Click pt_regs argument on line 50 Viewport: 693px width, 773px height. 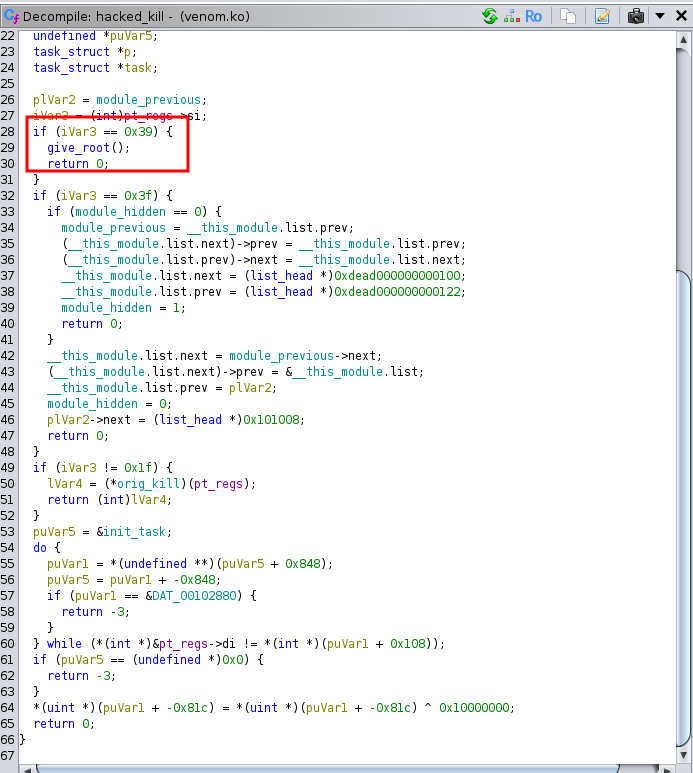(218, 484)
